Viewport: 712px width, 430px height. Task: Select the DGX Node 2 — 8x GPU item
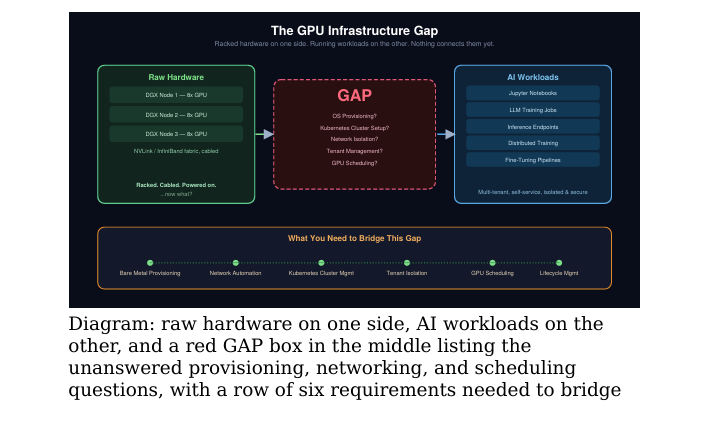[176, 115]
